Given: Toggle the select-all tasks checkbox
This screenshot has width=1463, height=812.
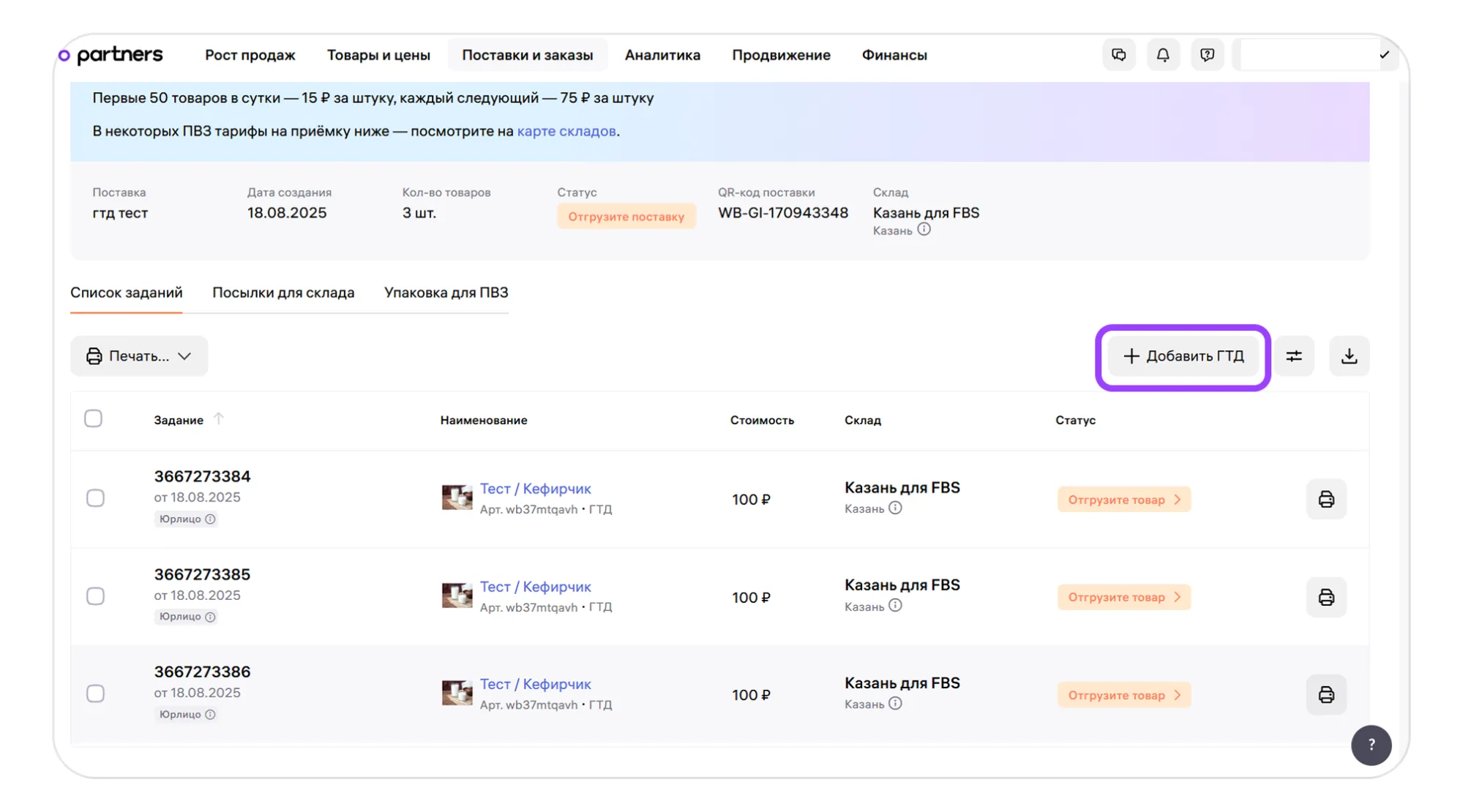Looking at the screenshot, I should (93, 419).
